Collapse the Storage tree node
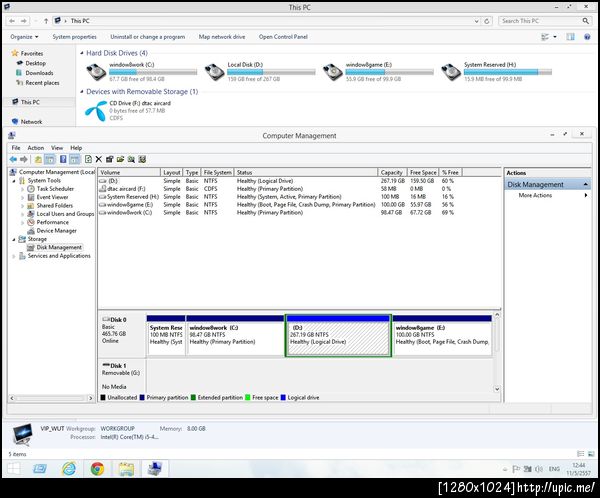This screenshot has height=498, width=600. pyautogui.click(x=14, y=240)
